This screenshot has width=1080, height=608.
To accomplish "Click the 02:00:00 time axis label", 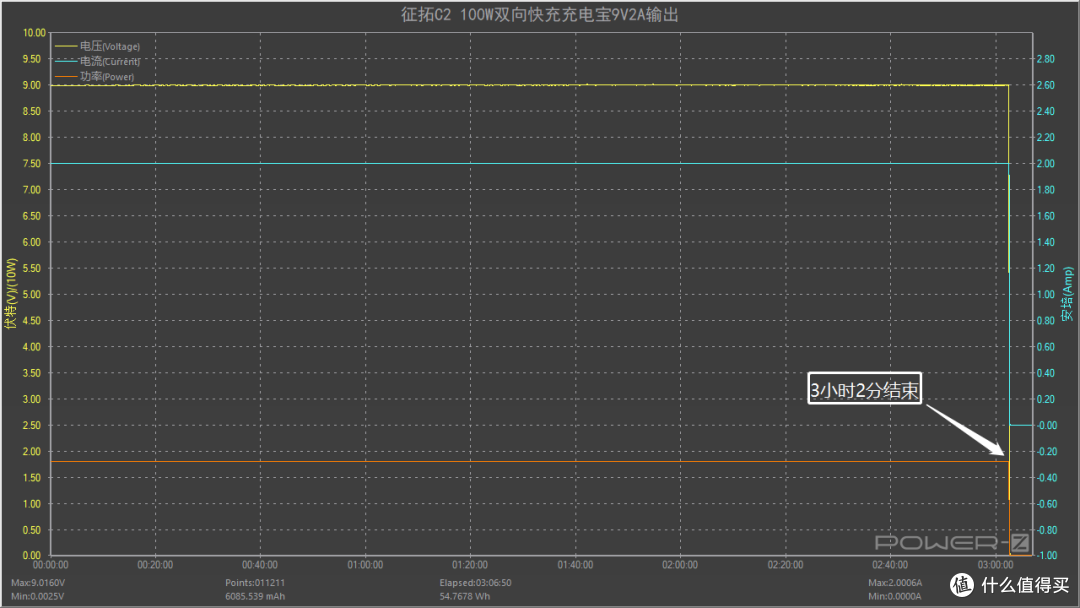I will click(x=680, y=565).
